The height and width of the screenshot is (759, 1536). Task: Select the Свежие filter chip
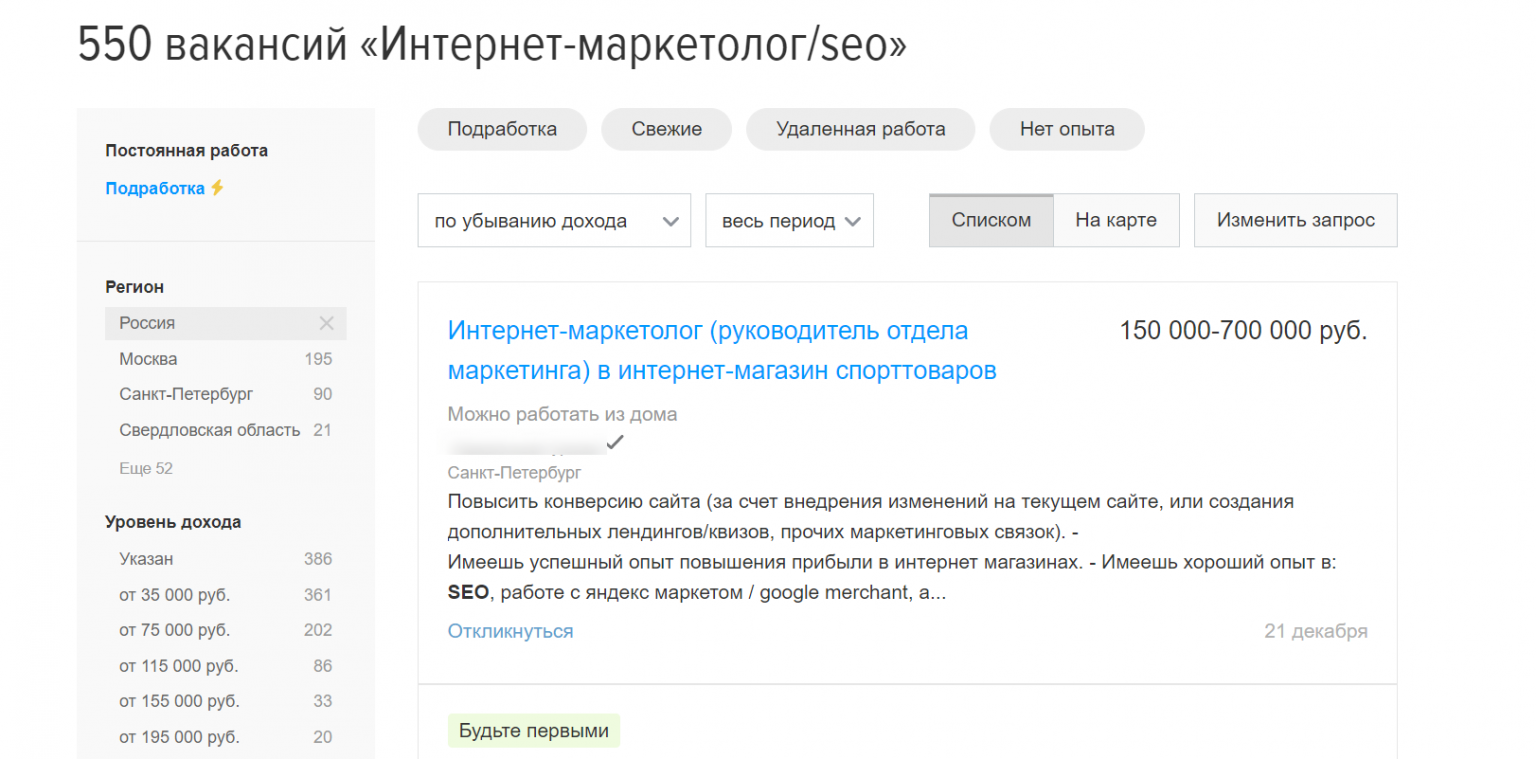pos(667,129)
